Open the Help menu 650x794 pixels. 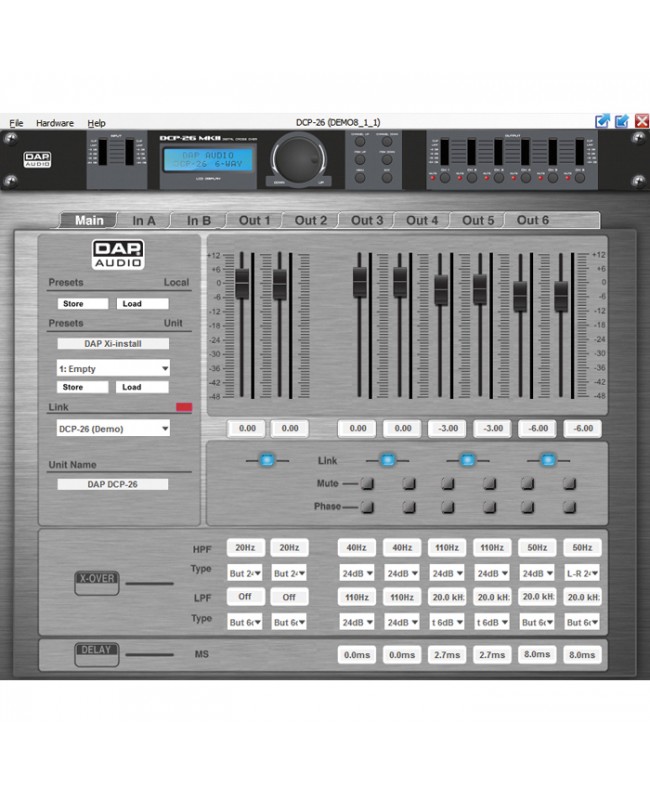96,123
